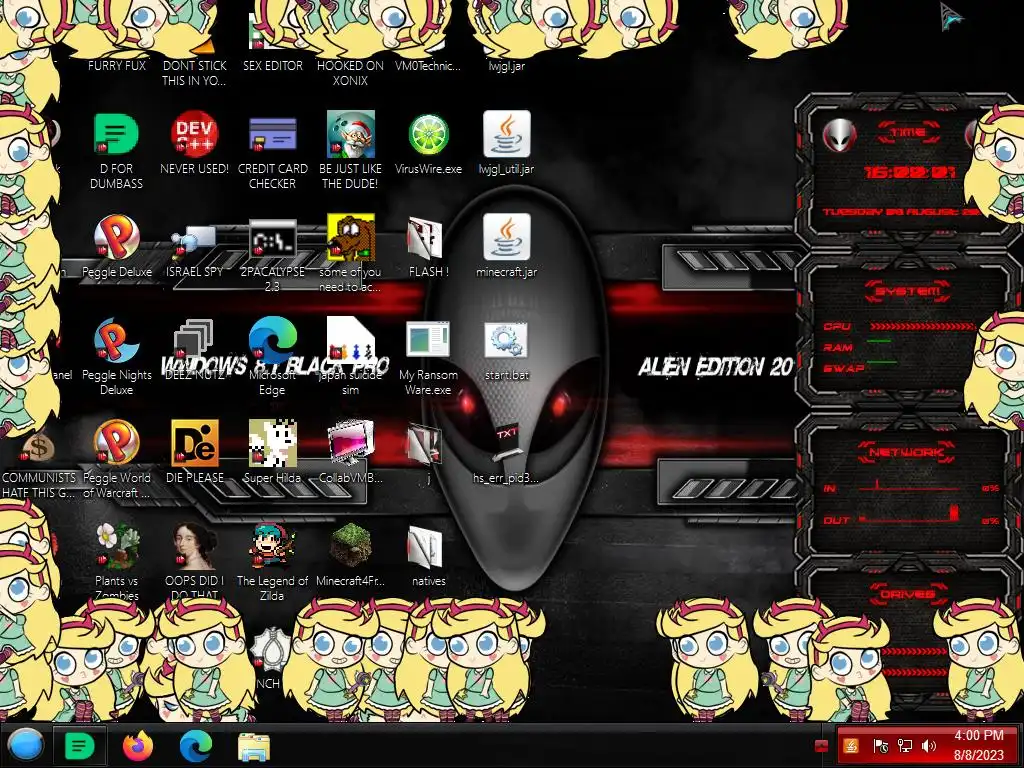Image resolution: width=1024 pixels, height=768 pixels.
Task: Select the Minecraft4Fr... grass block icon
Action: click(x=351, y=545)
